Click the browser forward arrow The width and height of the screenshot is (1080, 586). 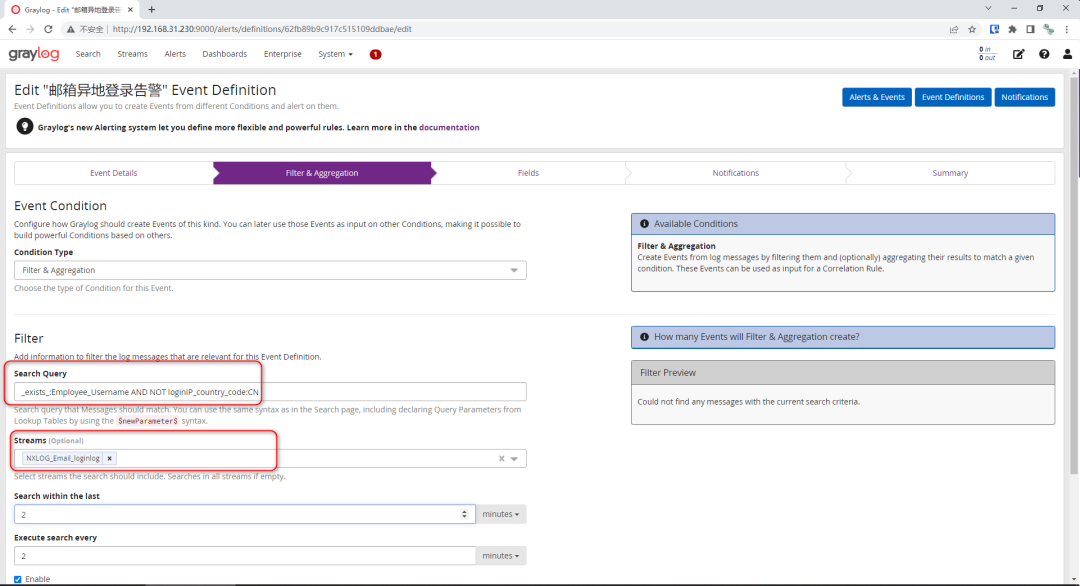30,29
